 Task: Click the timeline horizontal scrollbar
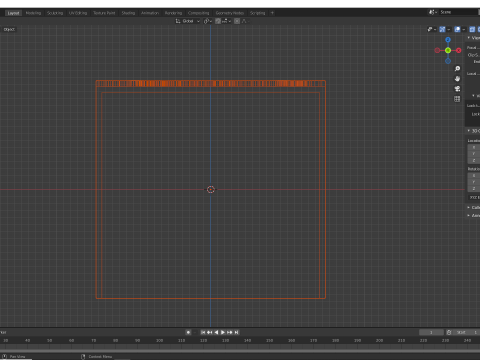pos(240,351)
